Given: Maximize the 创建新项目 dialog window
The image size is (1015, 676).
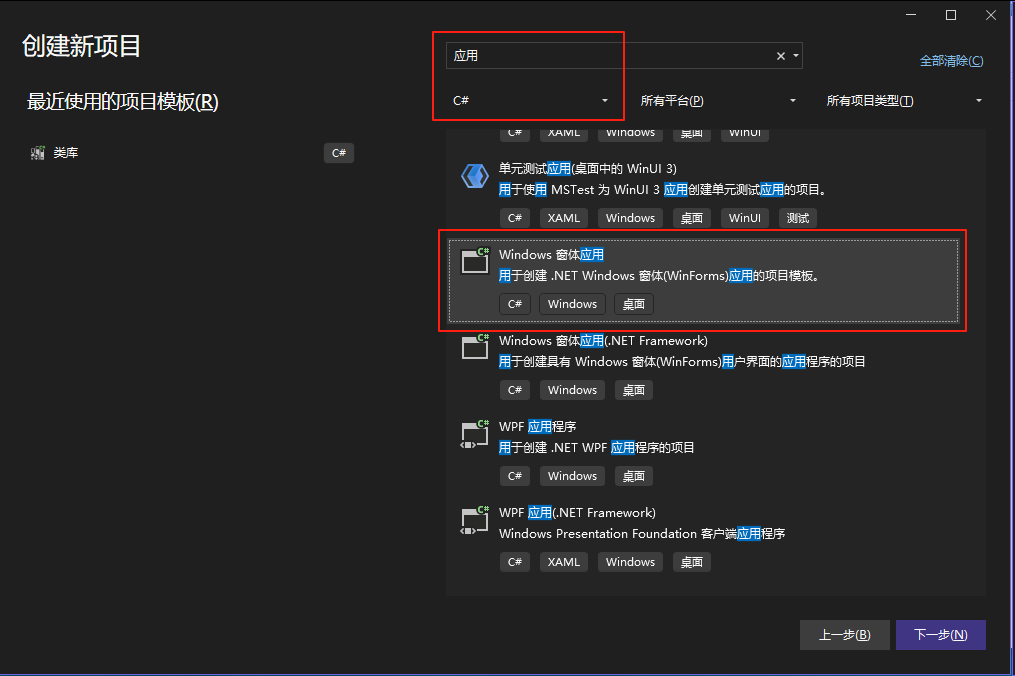Looking at the screenshot, I should 951,15.
